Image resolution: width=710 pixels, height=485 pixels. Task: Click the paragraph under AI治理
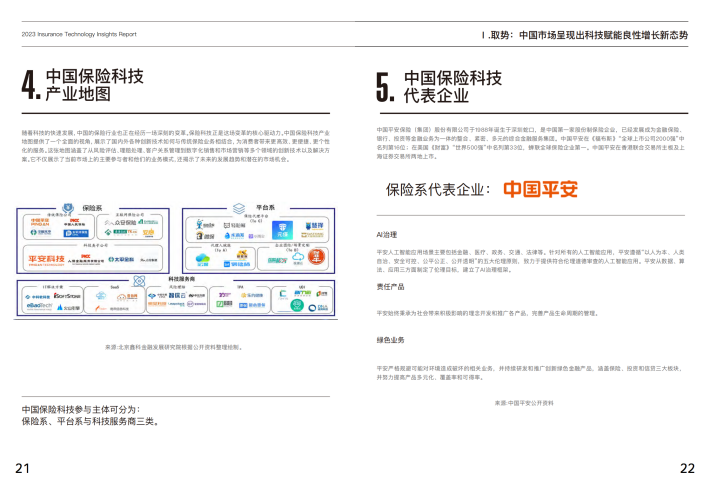coord(531,261)
